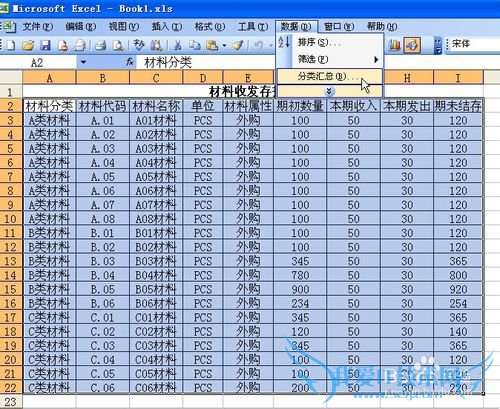Close the open 数据 (Data) menu
The height and width of the screenshot is (409, 500).
click(296, 27)
